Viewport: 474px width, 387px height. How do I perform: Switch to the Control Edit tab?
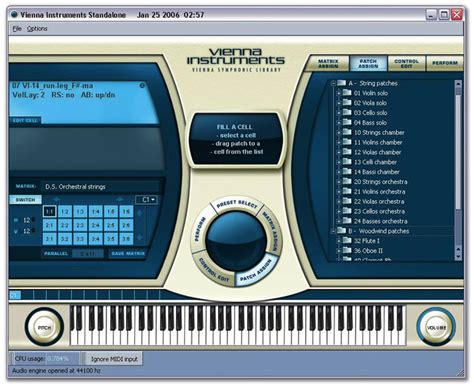tap(406, 63)
